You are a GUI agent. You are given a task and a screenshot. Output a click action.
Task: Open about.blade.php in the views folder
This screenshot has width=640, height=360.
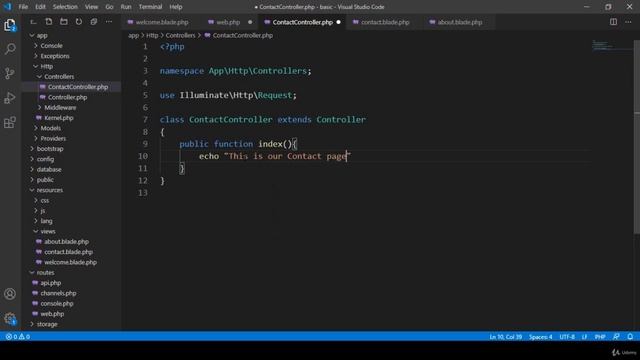(x=66, y=242)
